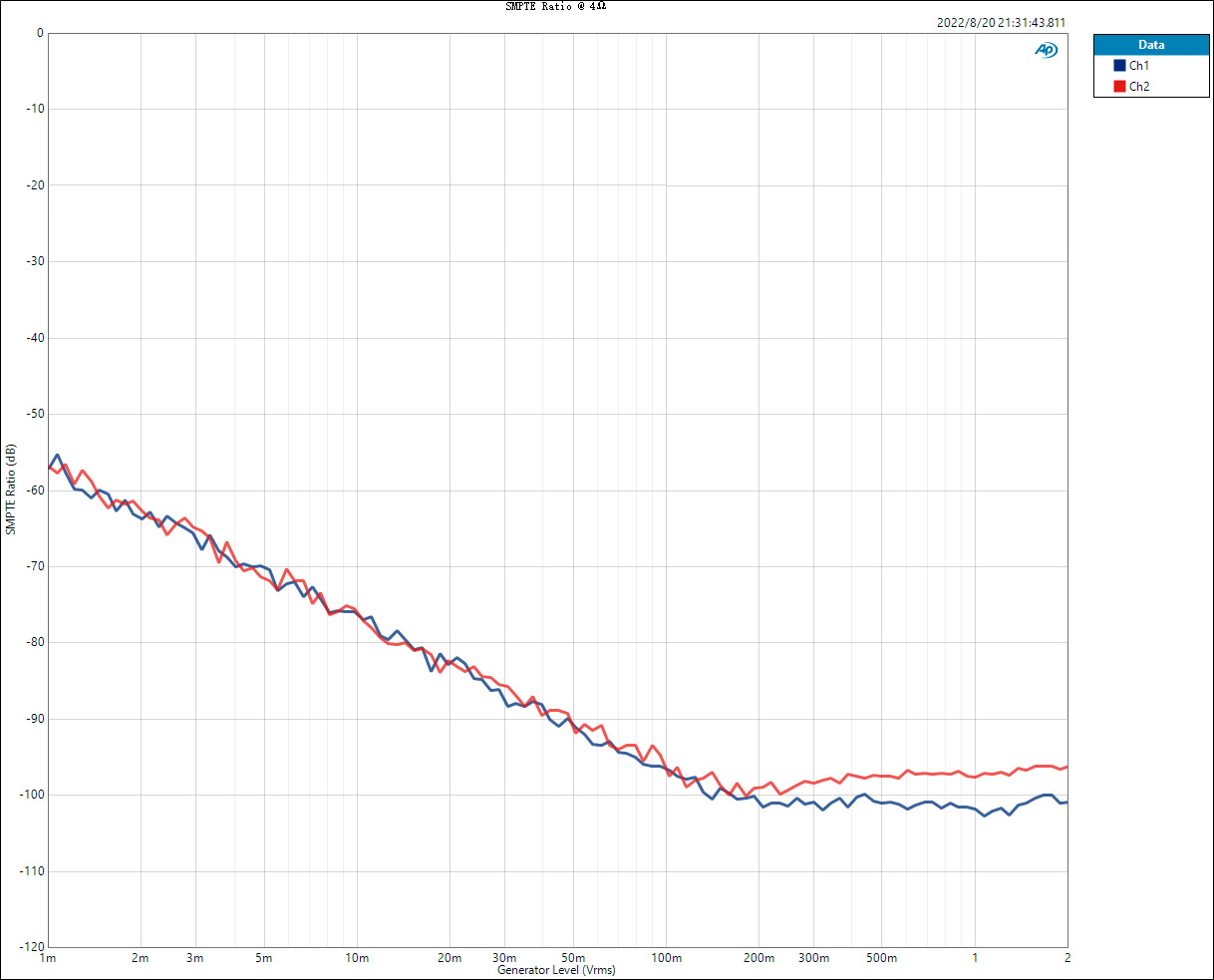Click the 2022/8/20 21:31:43.811 timestamp

[x=1002, y=22]
